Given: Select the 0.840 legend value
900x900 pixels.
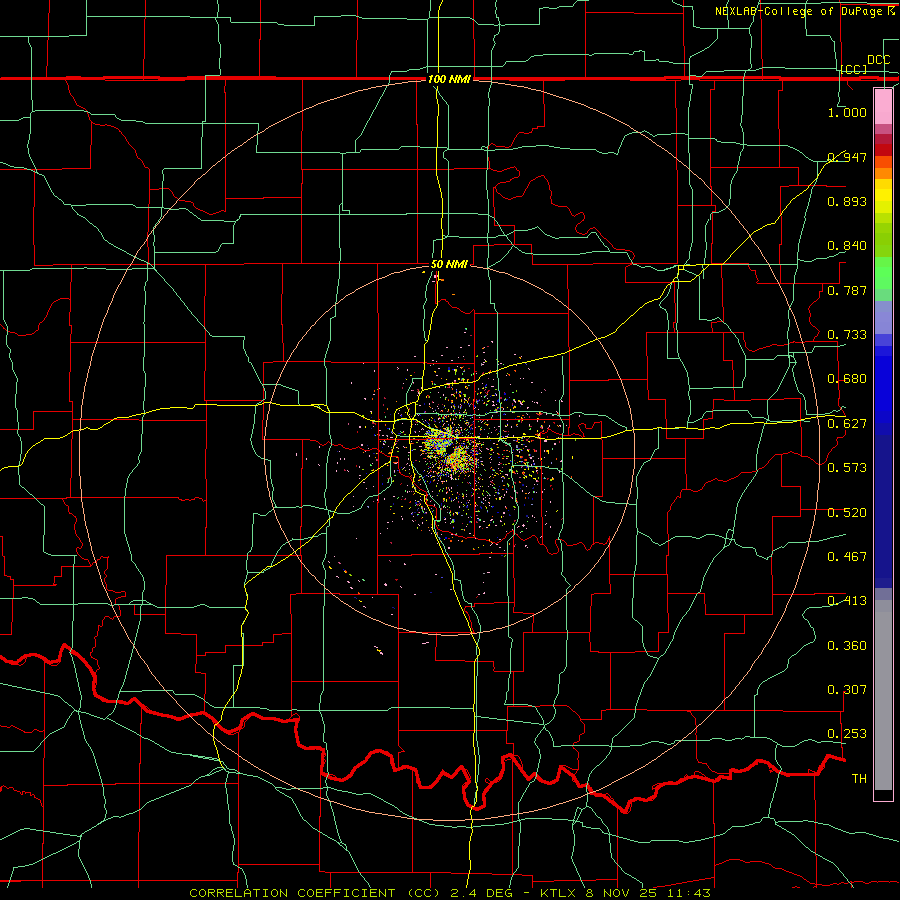Looking at the screenshot, I should (847, 246).
